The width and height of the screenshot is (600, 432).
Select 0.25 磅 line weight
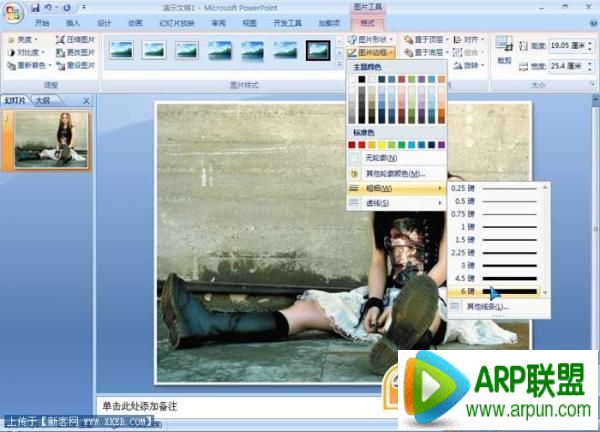tap(495, 188)
